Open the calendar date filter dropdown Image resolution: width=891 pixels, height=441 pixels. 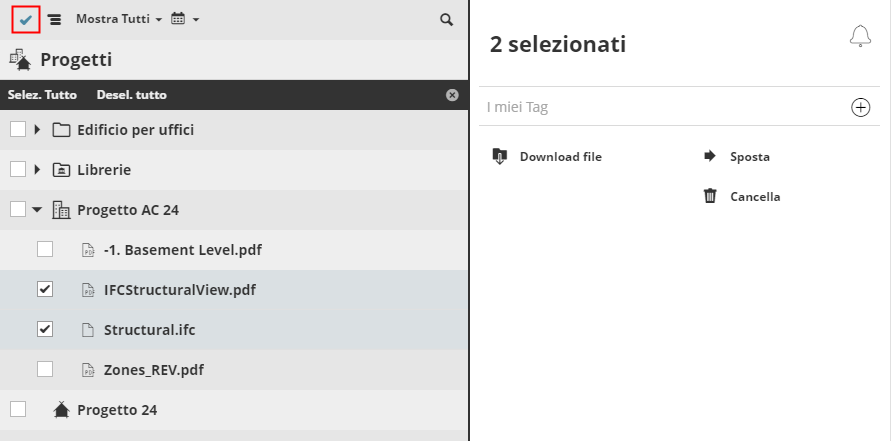185,19
